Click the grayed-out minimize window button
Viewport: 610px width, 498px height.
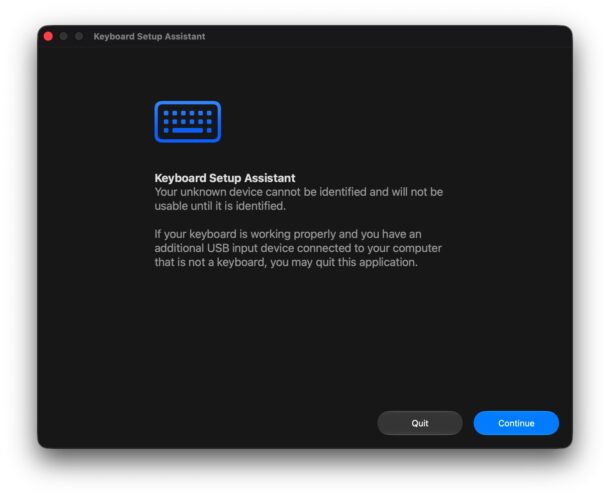click(x=63, y=36)
